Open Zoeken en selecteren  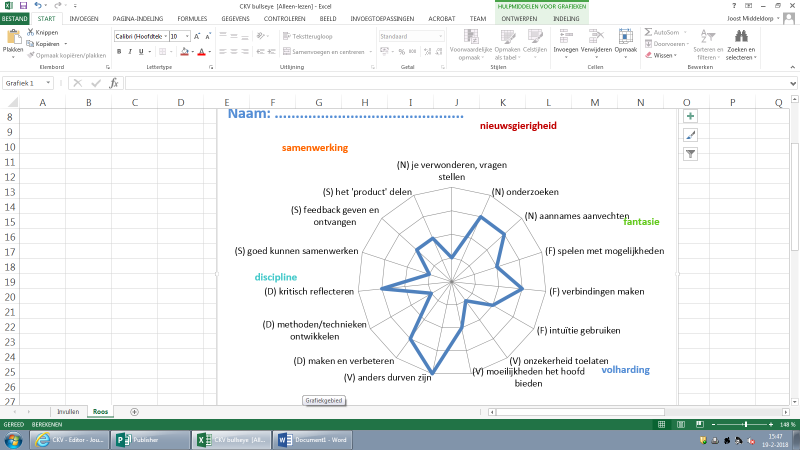click(x=741, y=44)
